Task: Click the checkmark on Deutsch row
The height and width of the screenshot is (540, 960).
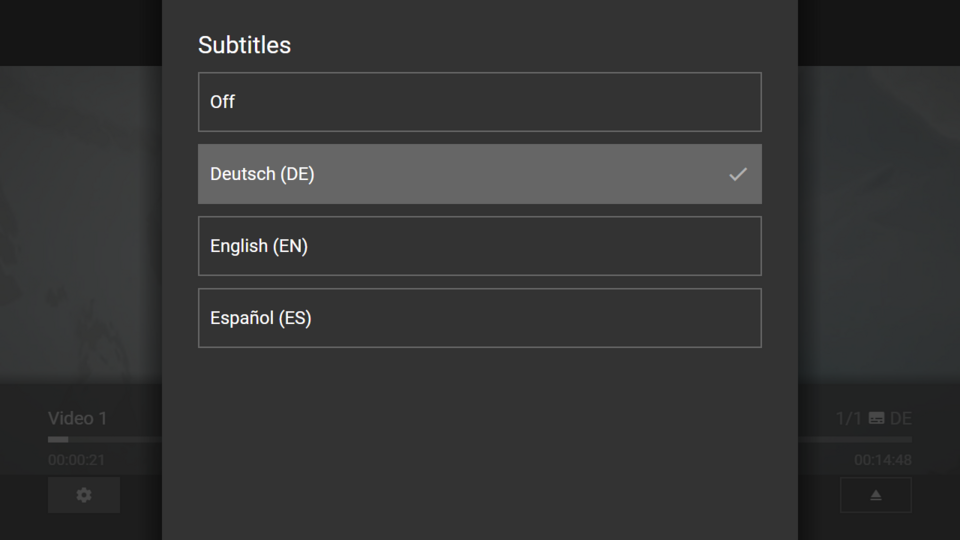Action: (x=737, y=174)
